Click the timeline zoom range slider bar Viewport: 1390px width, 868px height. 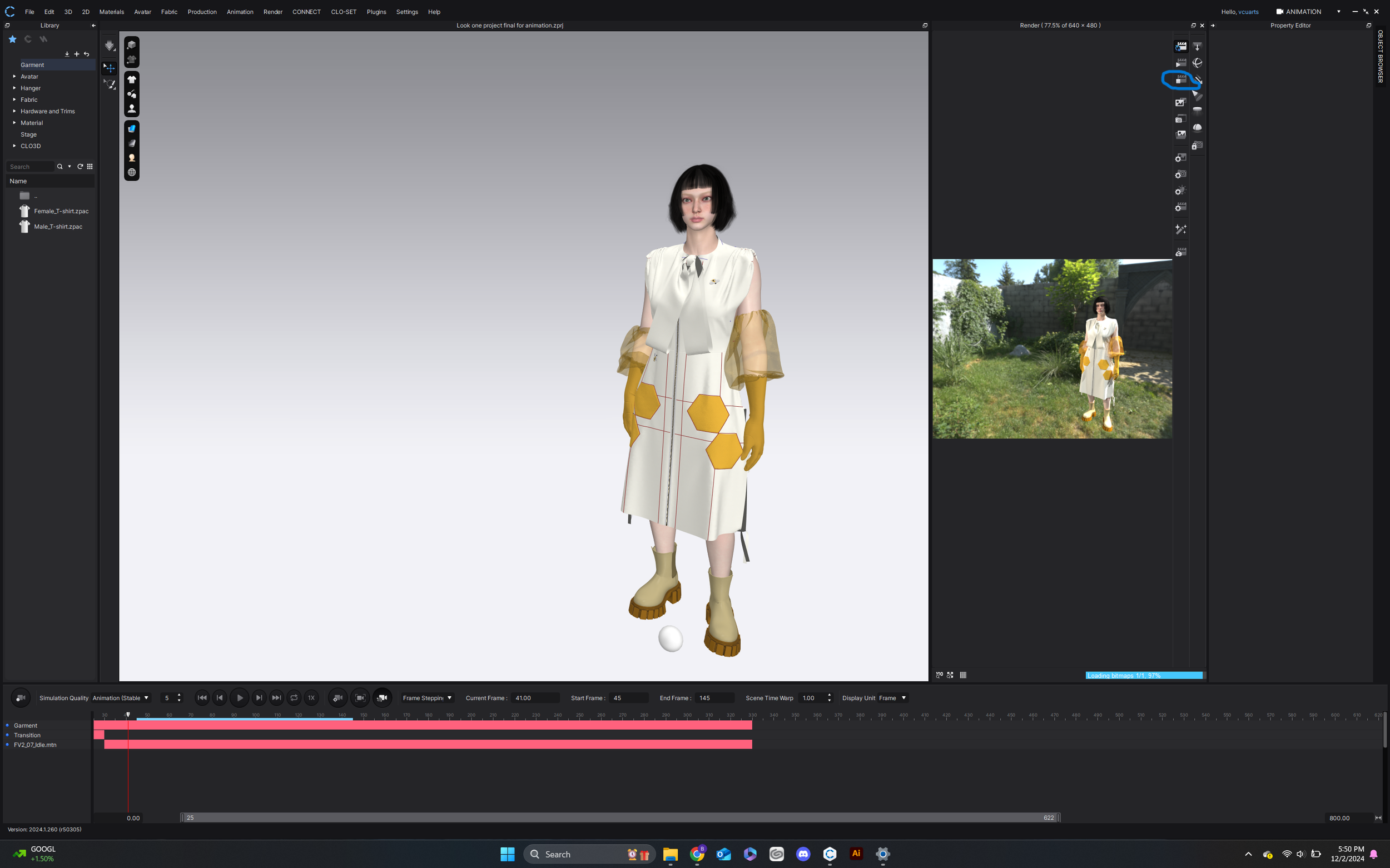point(620,817)
